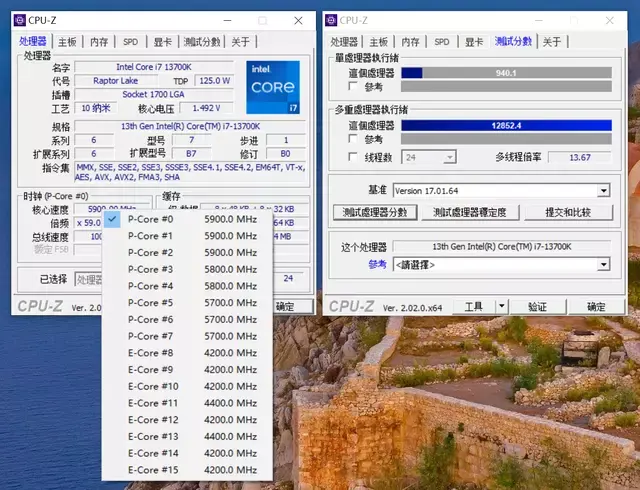This screenshot has width=640, height=490.
Task: Click the multi-thread 12852.4 score bar
Action: [x=506, y=125]
